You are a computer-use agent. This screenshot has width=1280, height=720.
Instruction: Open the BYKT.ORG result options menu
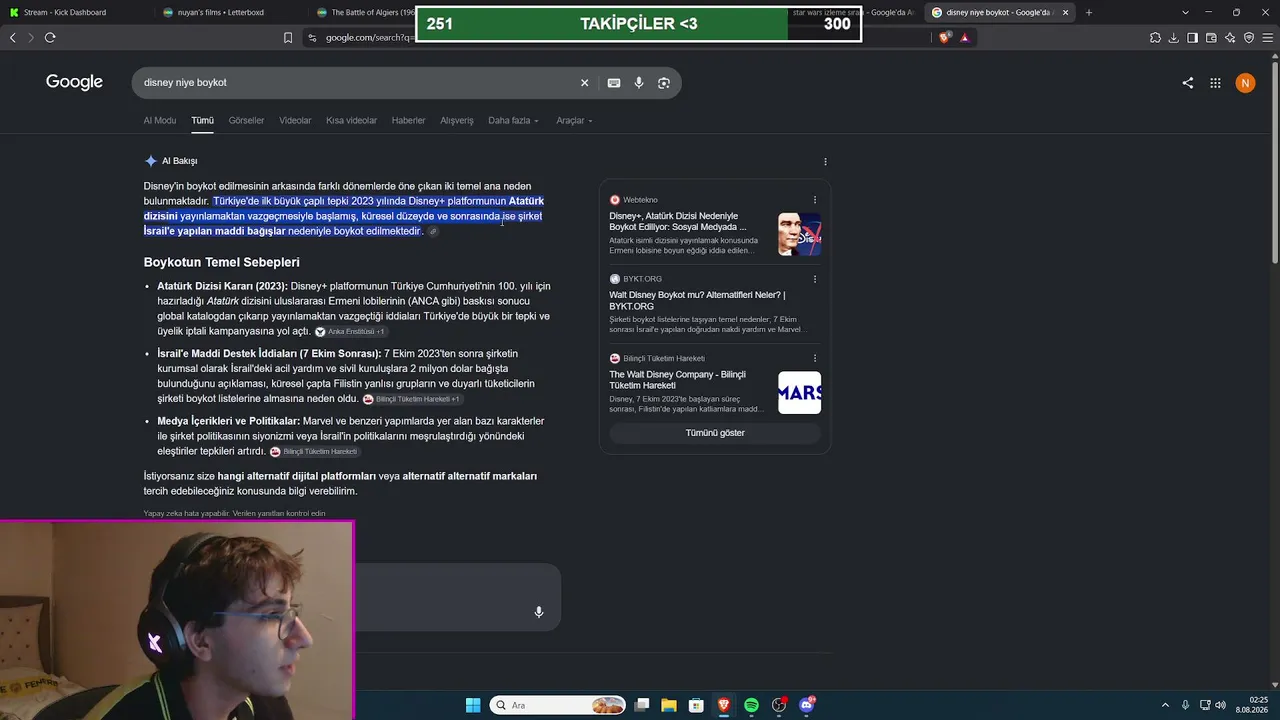point(815,279)
